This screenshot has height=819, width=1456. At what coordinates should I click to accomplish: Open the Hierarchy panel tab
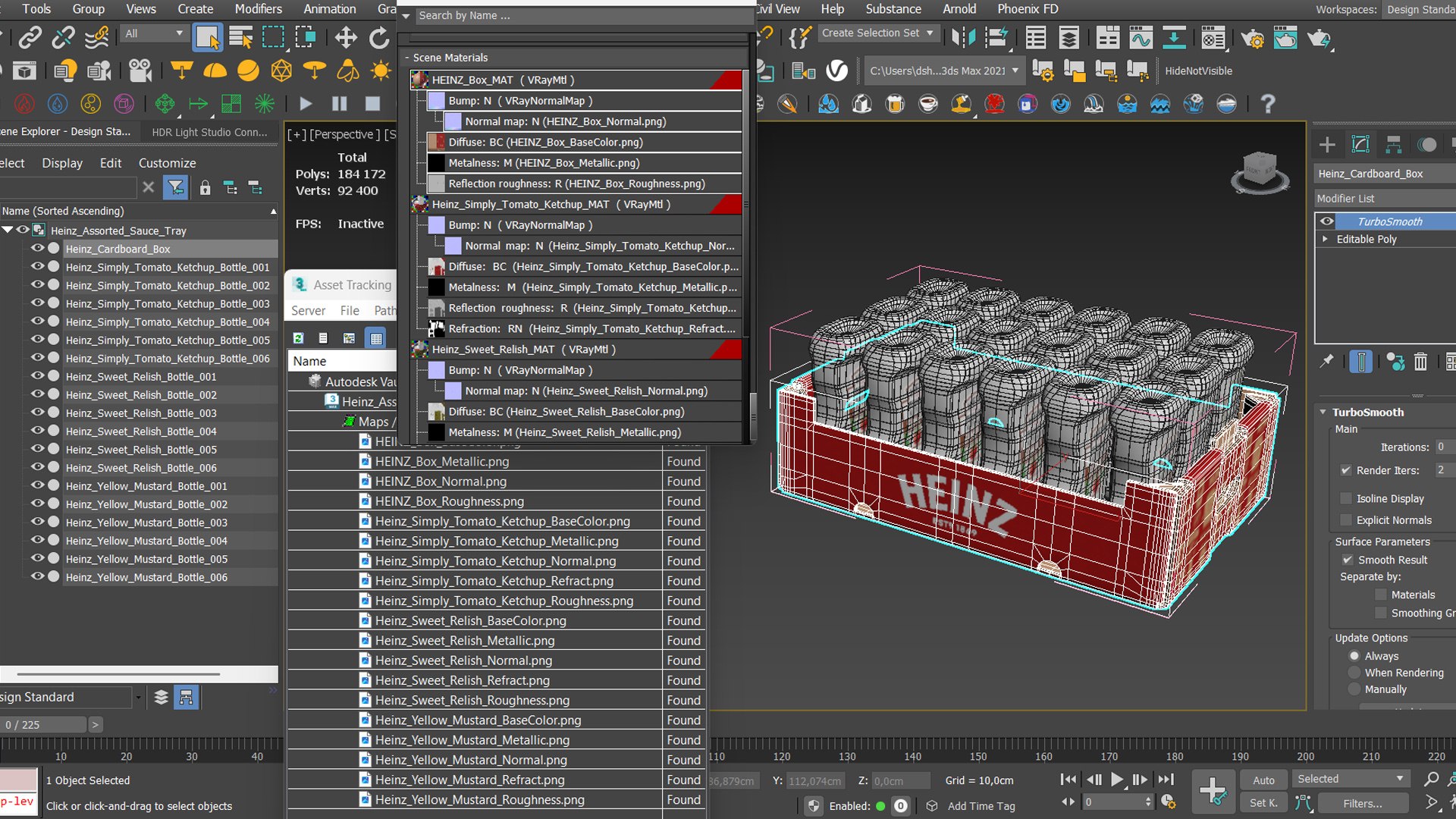click(1394, 144)
